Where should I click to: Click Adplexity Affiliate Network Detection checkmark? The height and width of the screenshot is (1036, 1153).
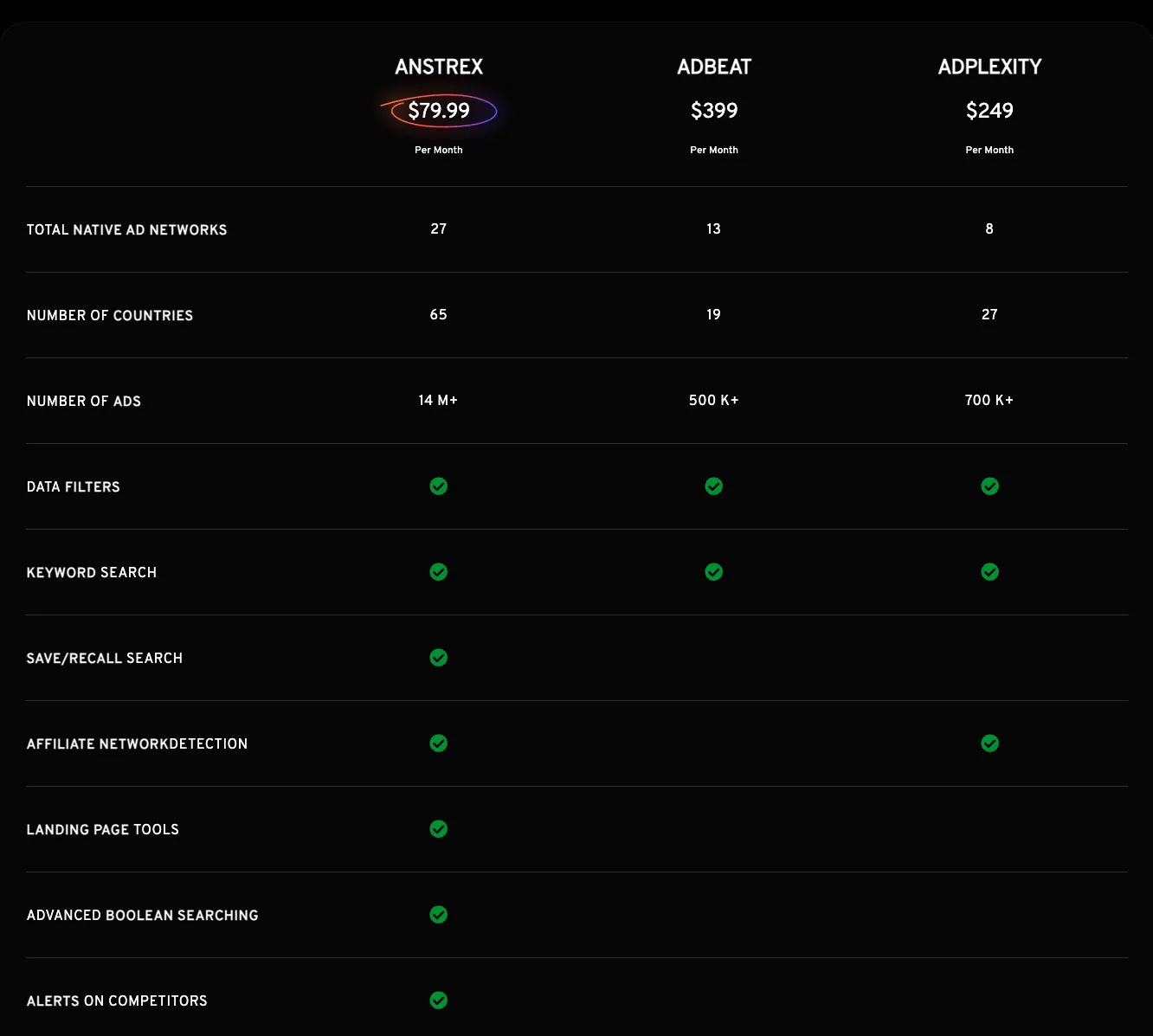tap(990, 743)
